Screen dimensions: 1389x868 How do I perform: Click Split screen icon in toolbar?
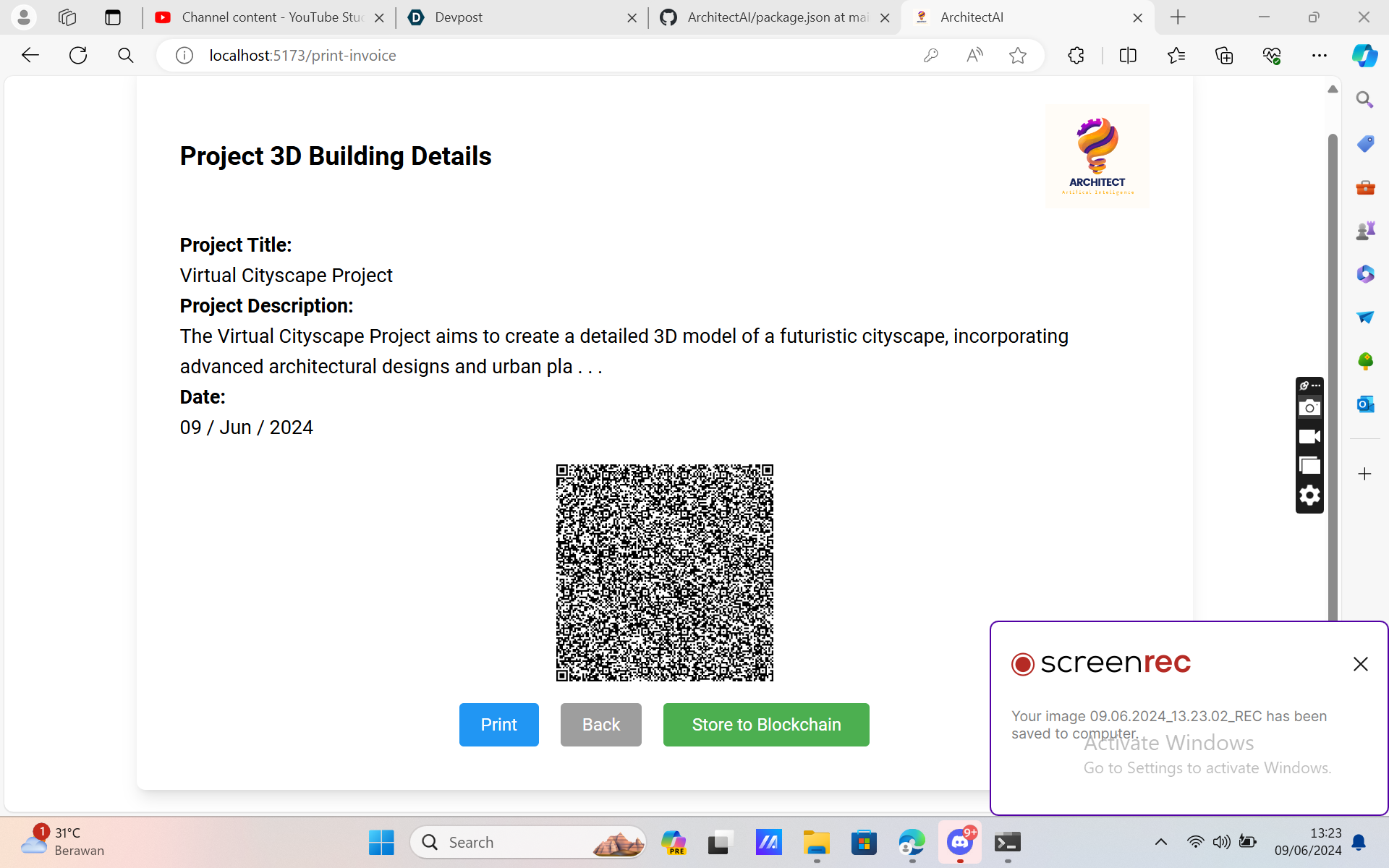[x=1128, y=56]
